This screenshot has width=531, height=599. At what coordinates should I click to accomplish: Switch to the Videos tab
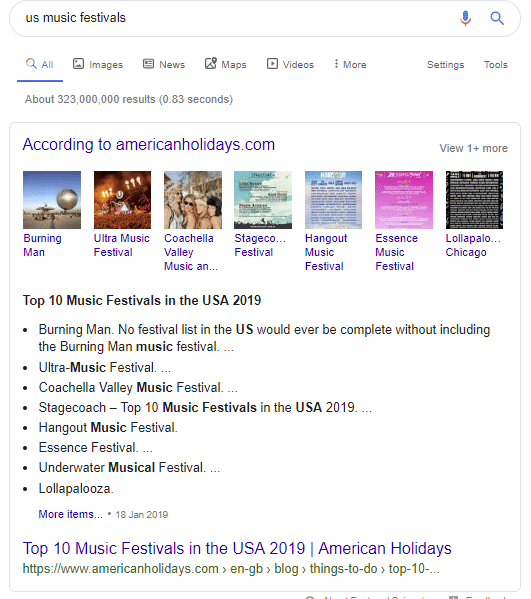click(290, 64)
